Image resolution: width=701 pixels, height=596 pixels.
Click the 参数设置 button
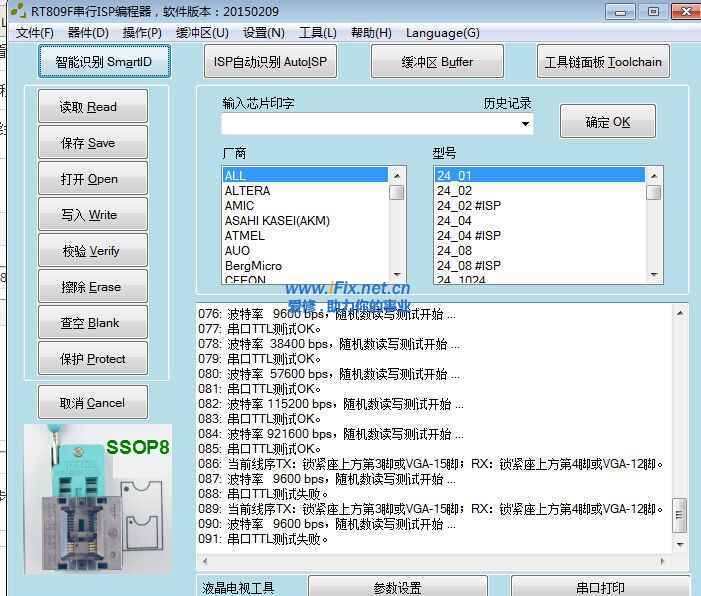click(397, 587)
